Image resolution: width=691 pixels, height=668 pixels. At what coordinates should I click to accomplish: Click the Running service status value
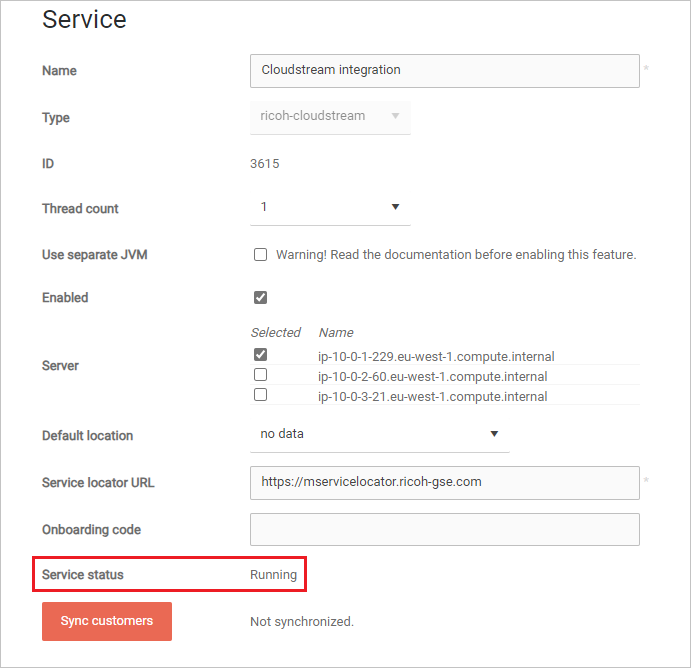tap(273, 575)
